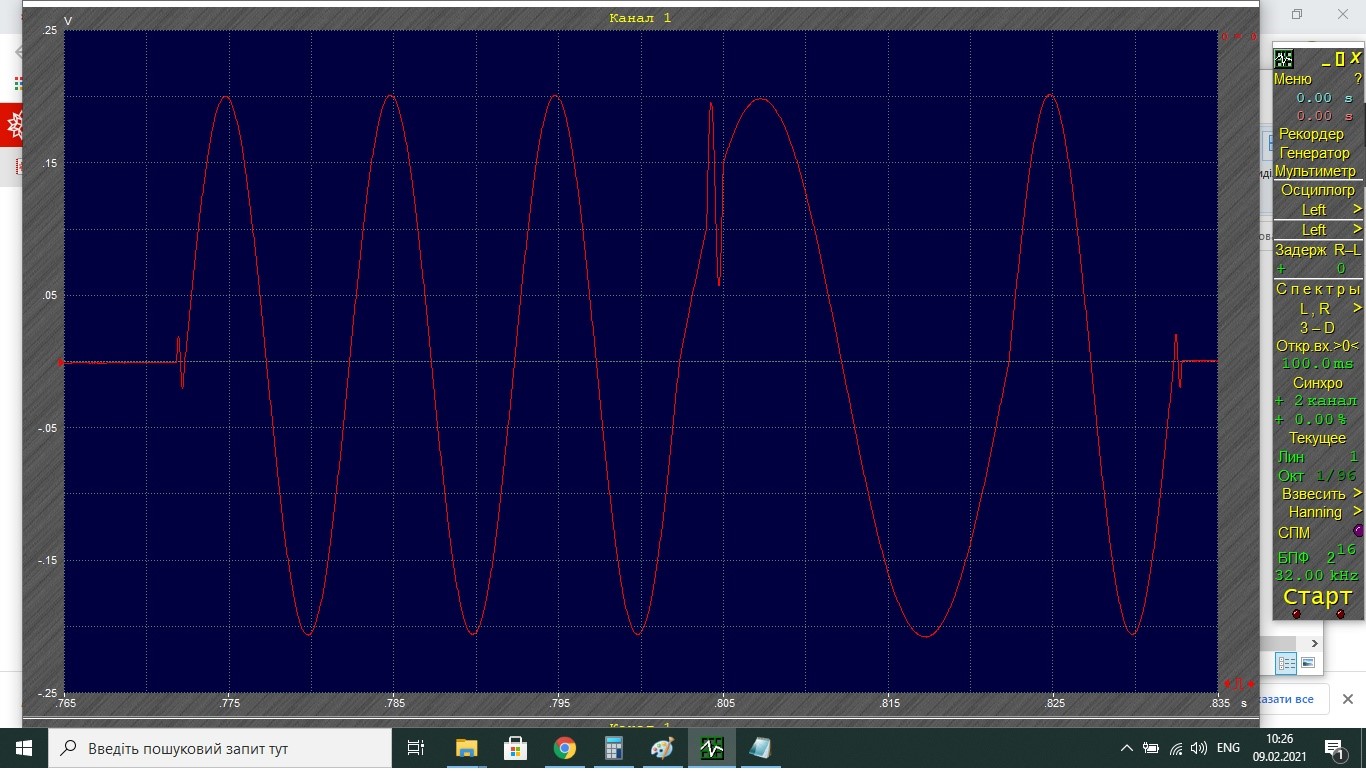Click the 100.0 ms time value
This screenshot has height=771, width=1366.
[x=1317, y=364]
